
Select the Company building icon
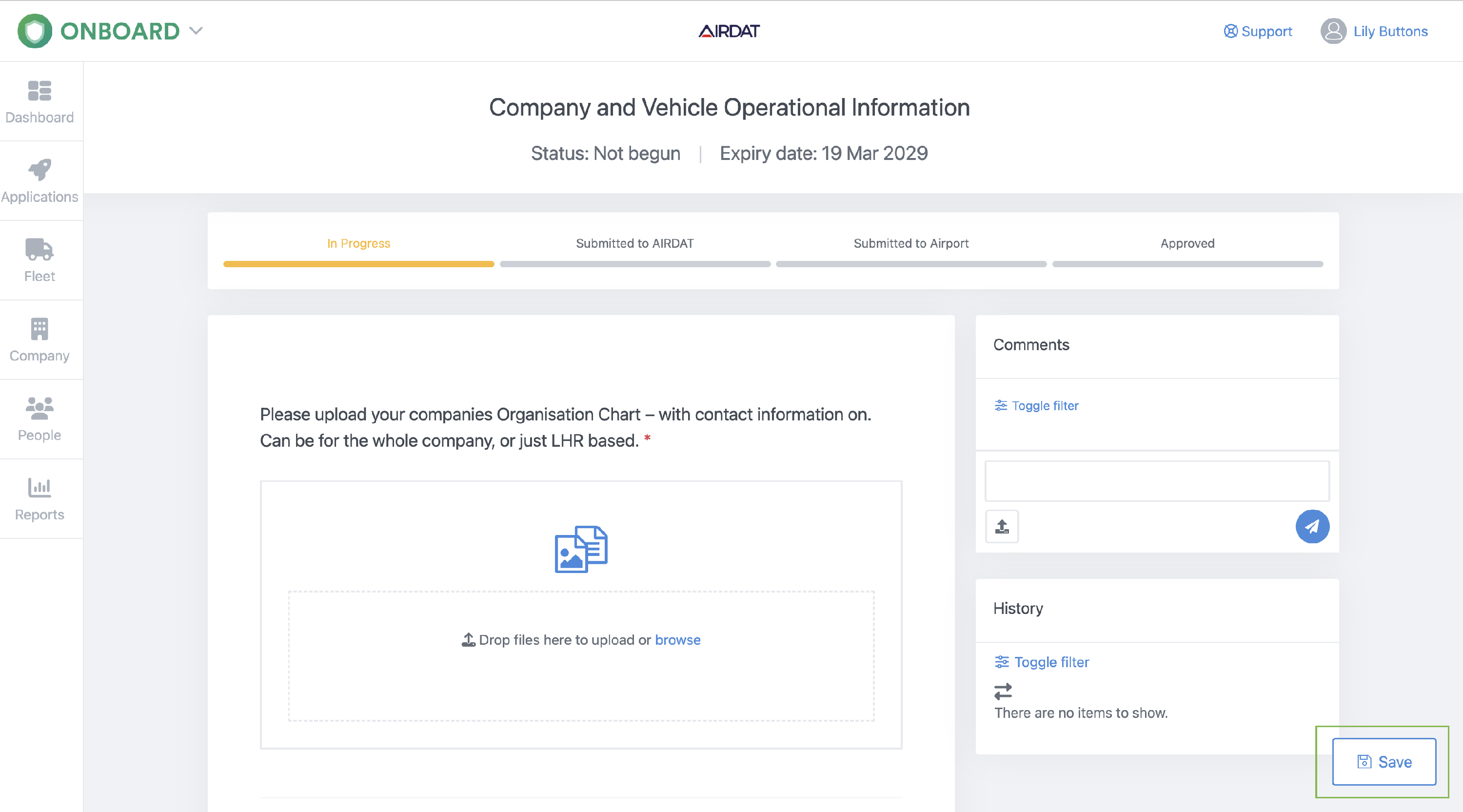point(39,329)
